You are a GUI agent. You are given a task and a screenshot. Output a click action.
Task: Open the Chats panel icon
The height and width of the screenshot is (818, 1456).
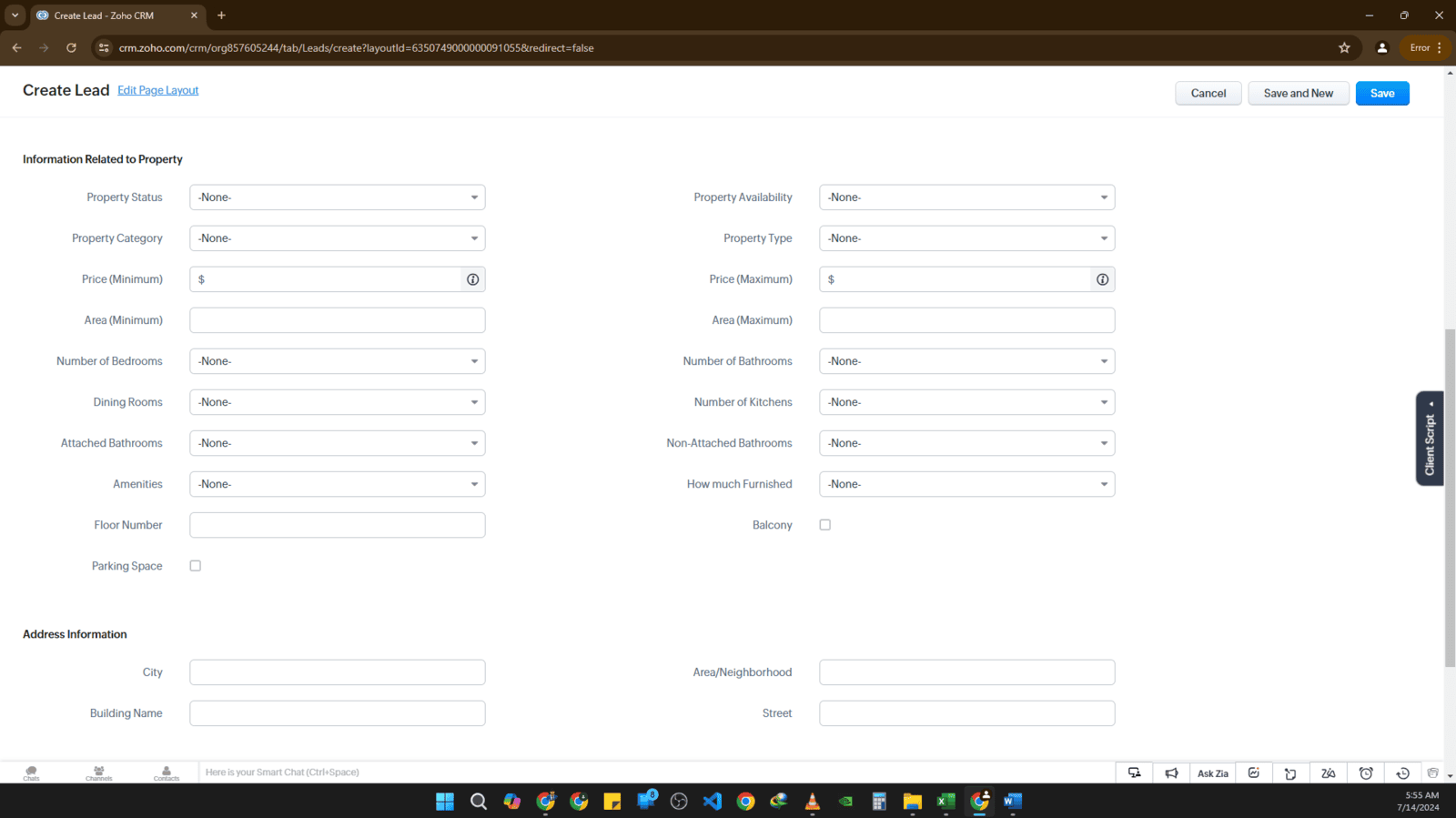(31, 773)
